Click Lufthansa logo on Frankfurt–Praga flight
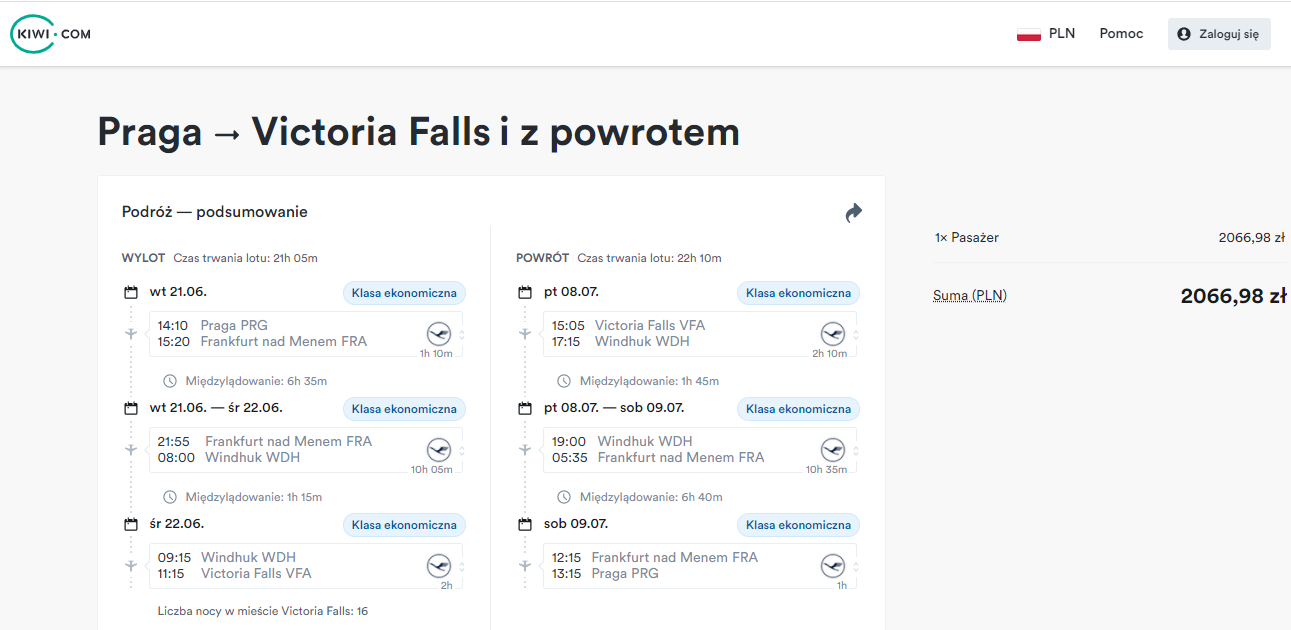1291x630 pixels. [832, 566]
